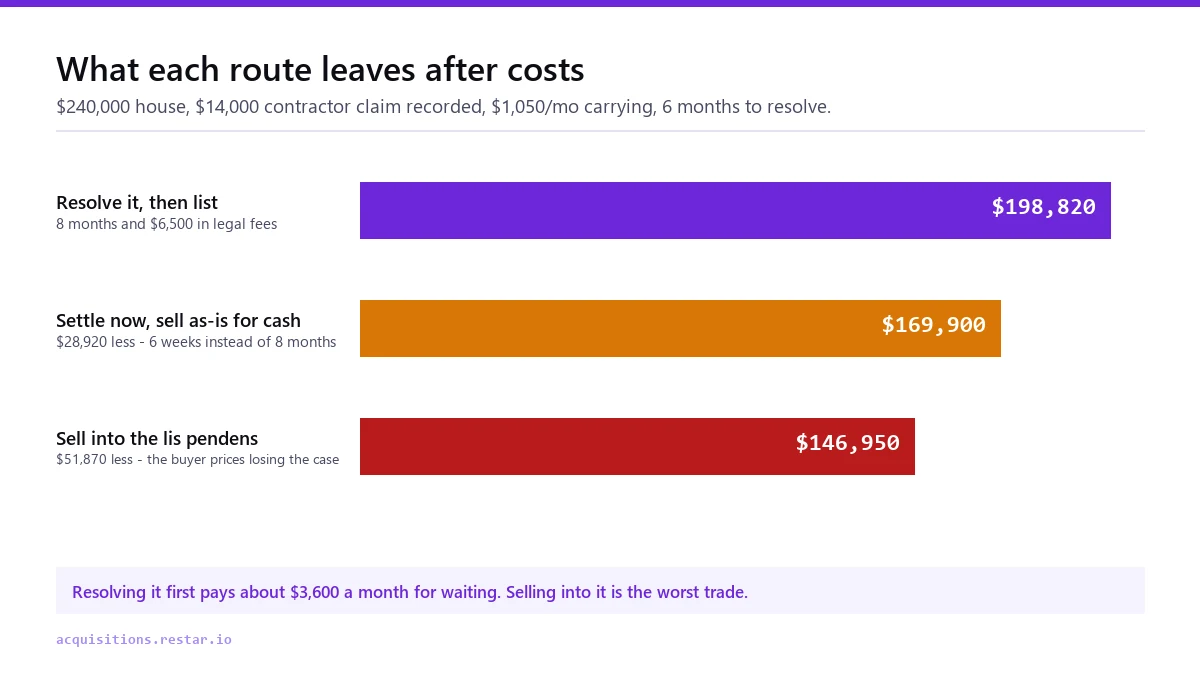Click the '8 months and $6,500 in legal fees' note
The image size is (1200, 675).
click(167, 224)
